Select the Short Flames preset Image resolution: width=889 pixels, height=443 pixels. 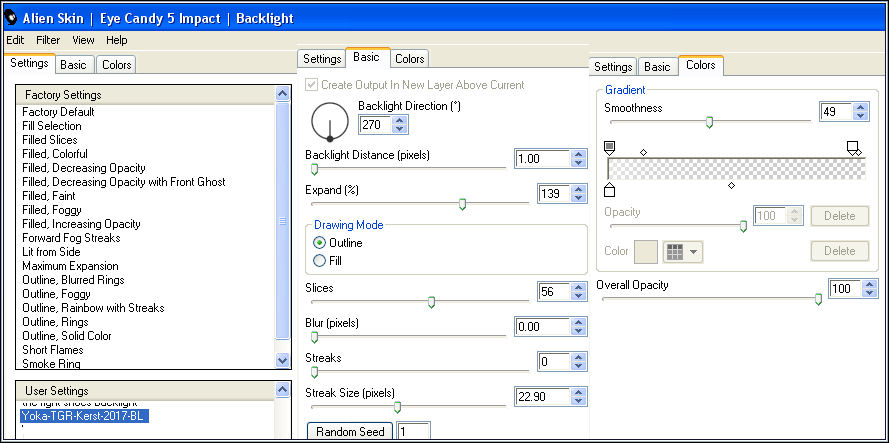tap(53, 350)
